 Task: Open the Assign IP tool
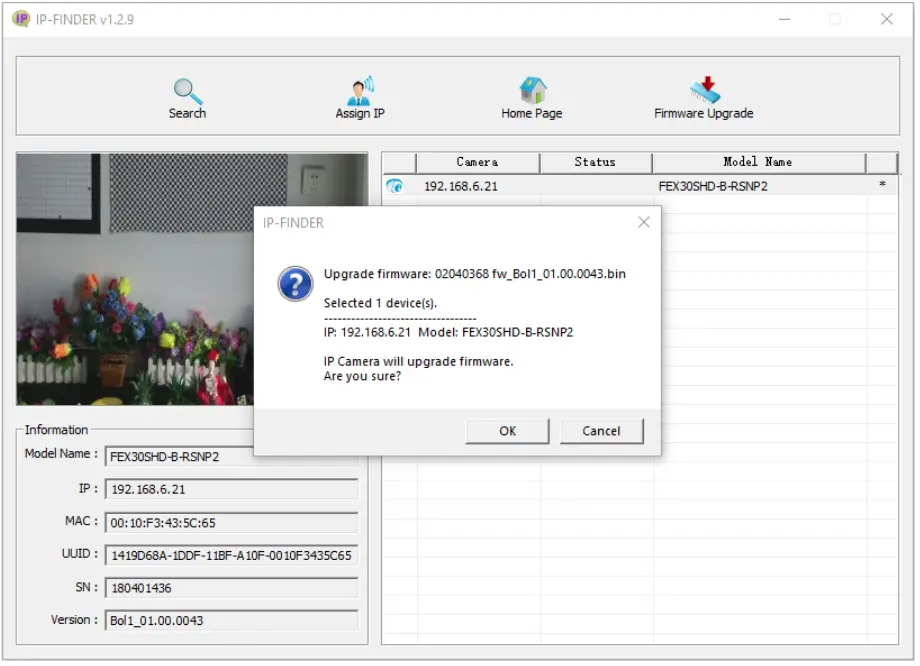360,95
